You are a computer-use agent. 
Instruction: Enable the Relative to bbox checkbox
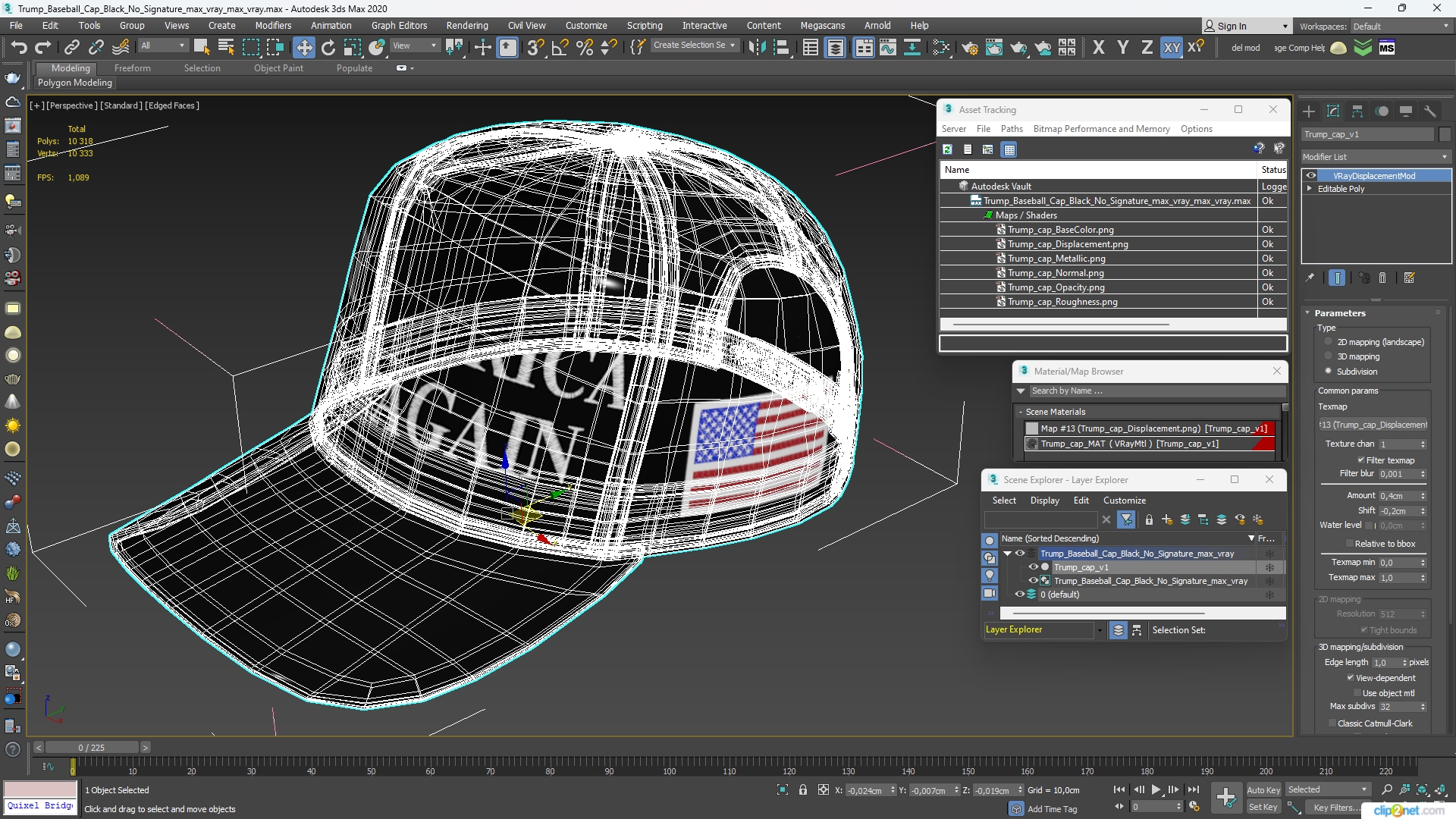click(x=1350, y=544)
